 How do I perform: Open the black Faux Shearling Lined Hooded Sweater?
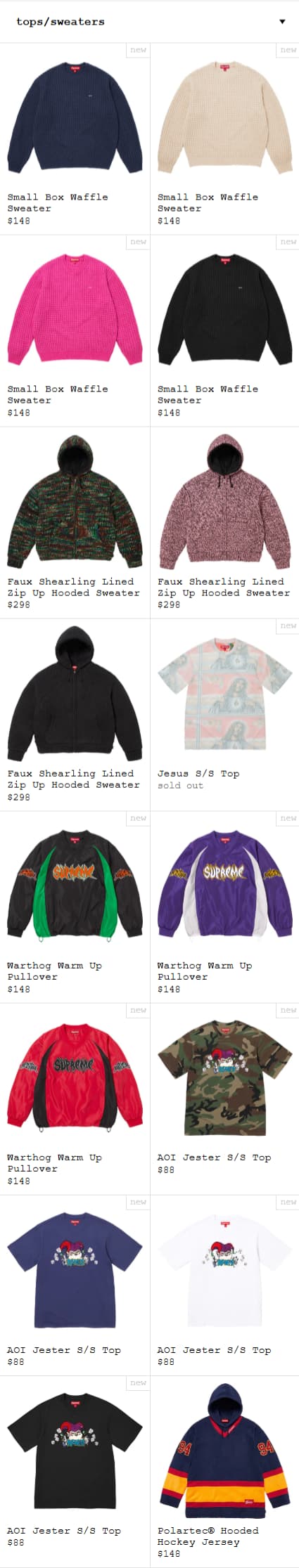click(x=75, y=693)
